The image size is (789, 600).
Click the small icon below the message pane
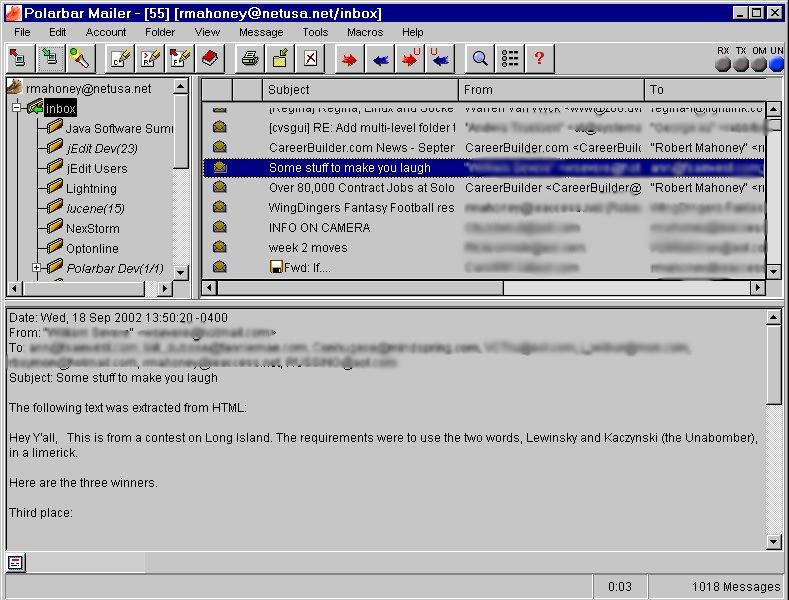16,562
